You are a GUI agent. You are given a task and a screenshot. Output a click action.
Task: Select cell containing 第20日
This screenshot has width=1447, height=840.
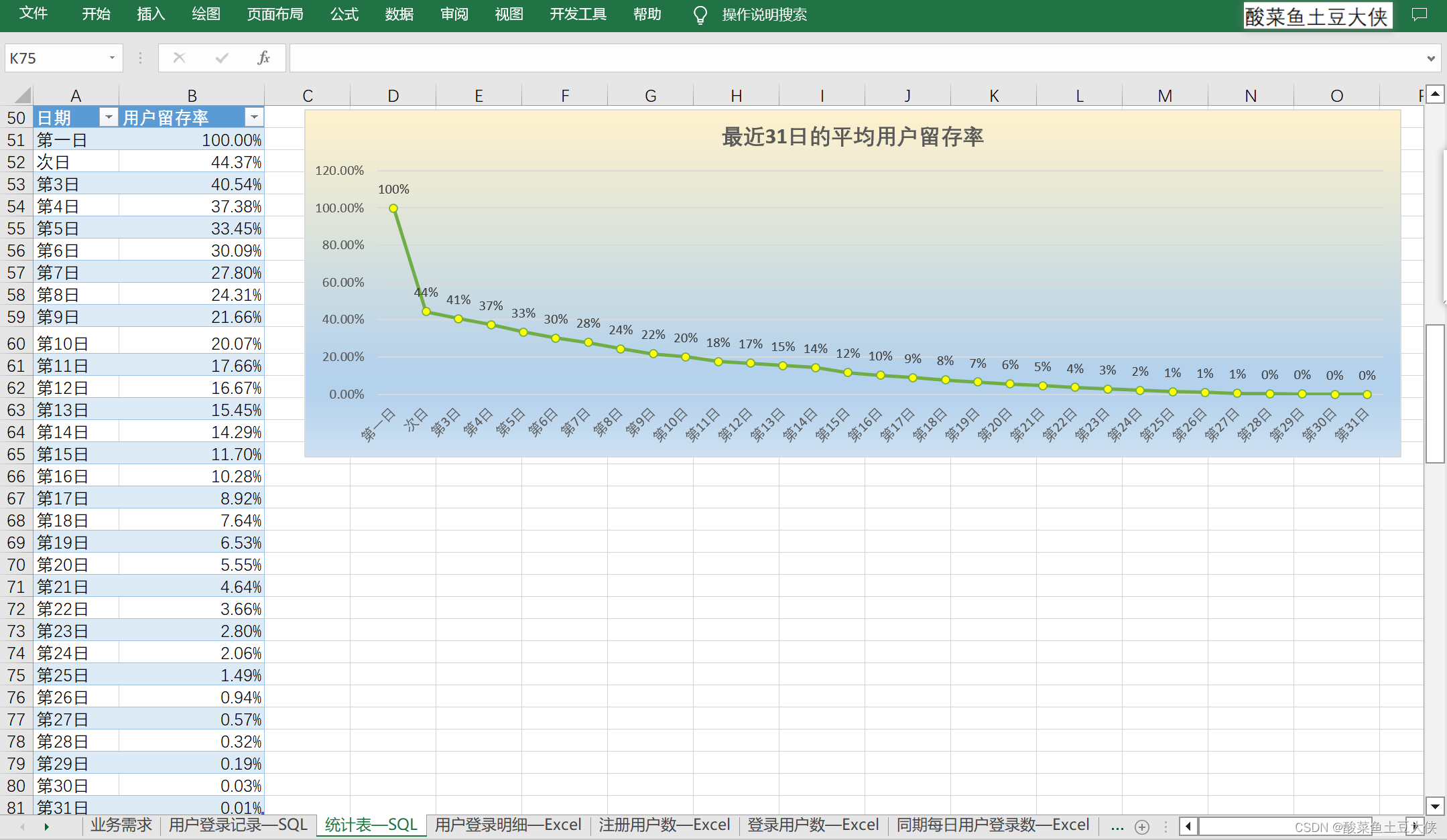click(76, 565)
